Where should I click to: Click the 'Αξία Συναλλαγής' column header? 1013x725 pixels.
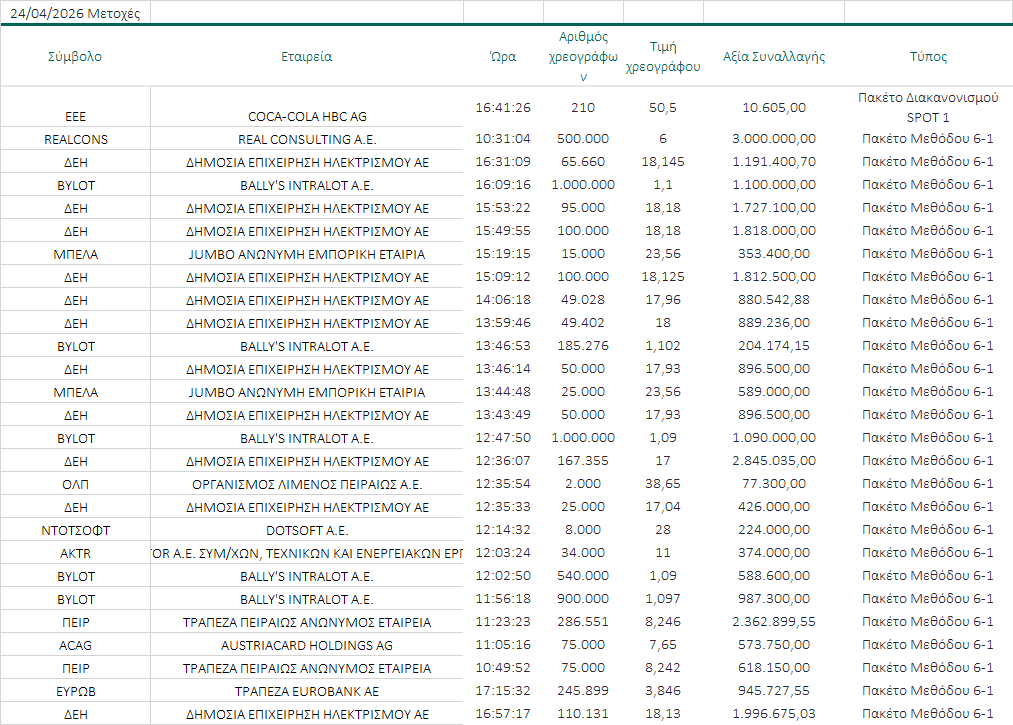(774, 57)
